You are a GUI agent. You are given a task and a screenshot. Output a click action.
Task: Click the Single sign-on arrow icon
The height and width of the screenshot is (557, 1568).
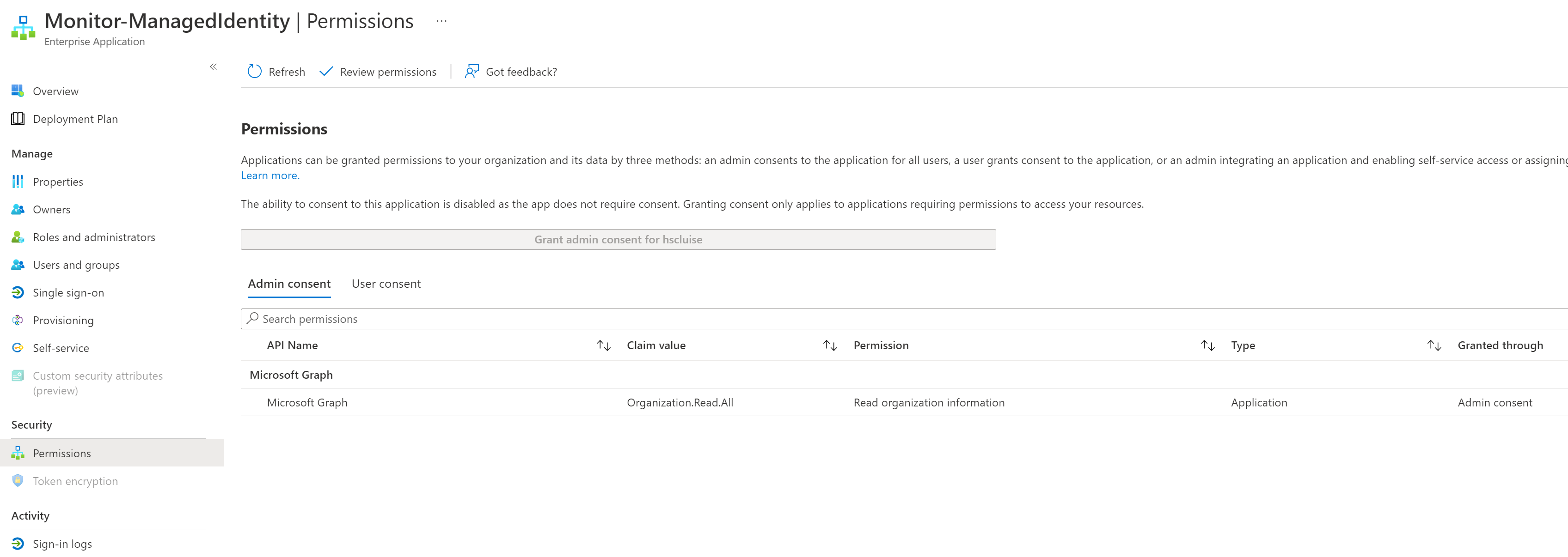coord(18,292)
